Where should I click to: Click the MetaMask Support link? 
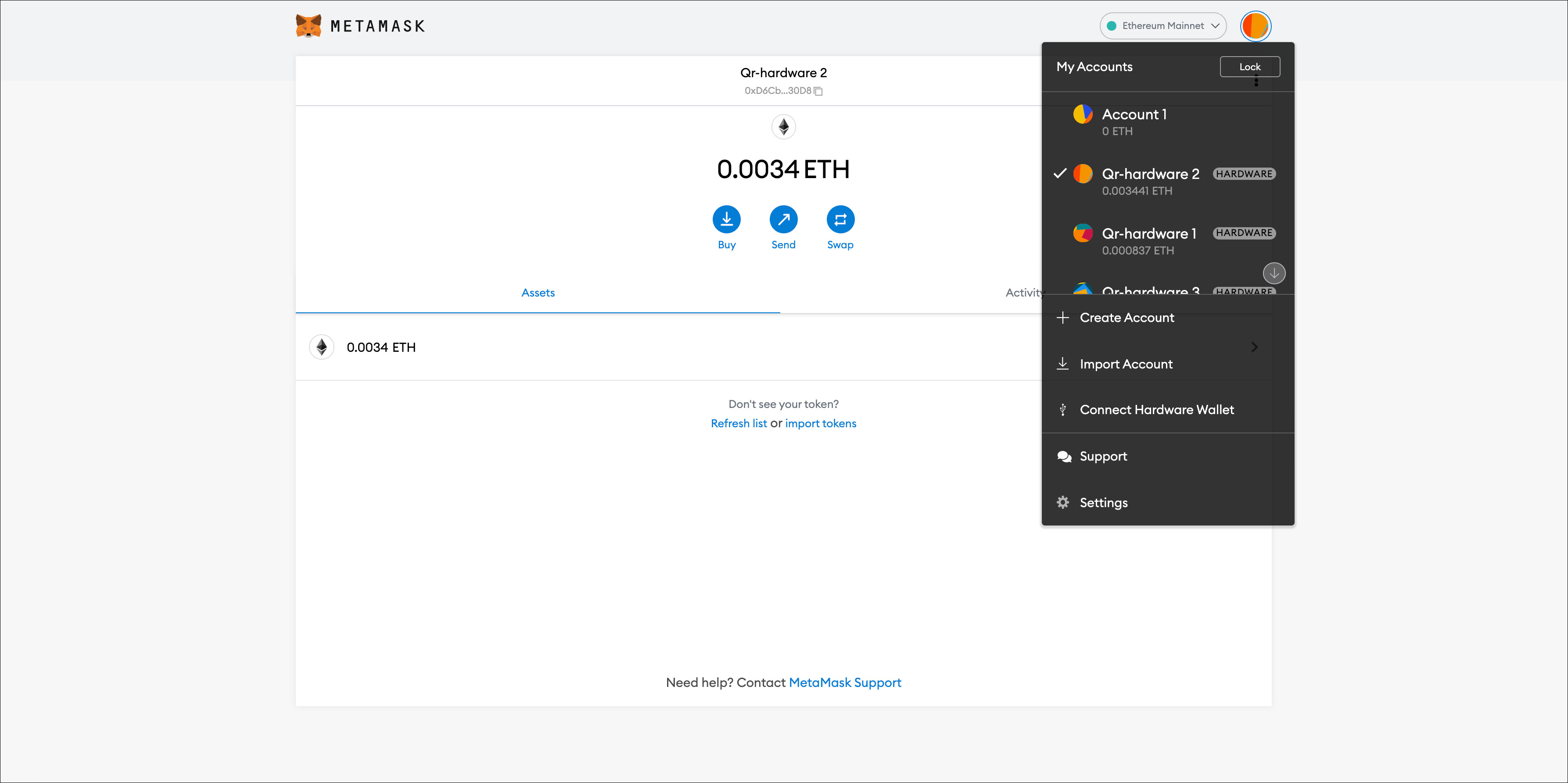click(x=844, y=683)
